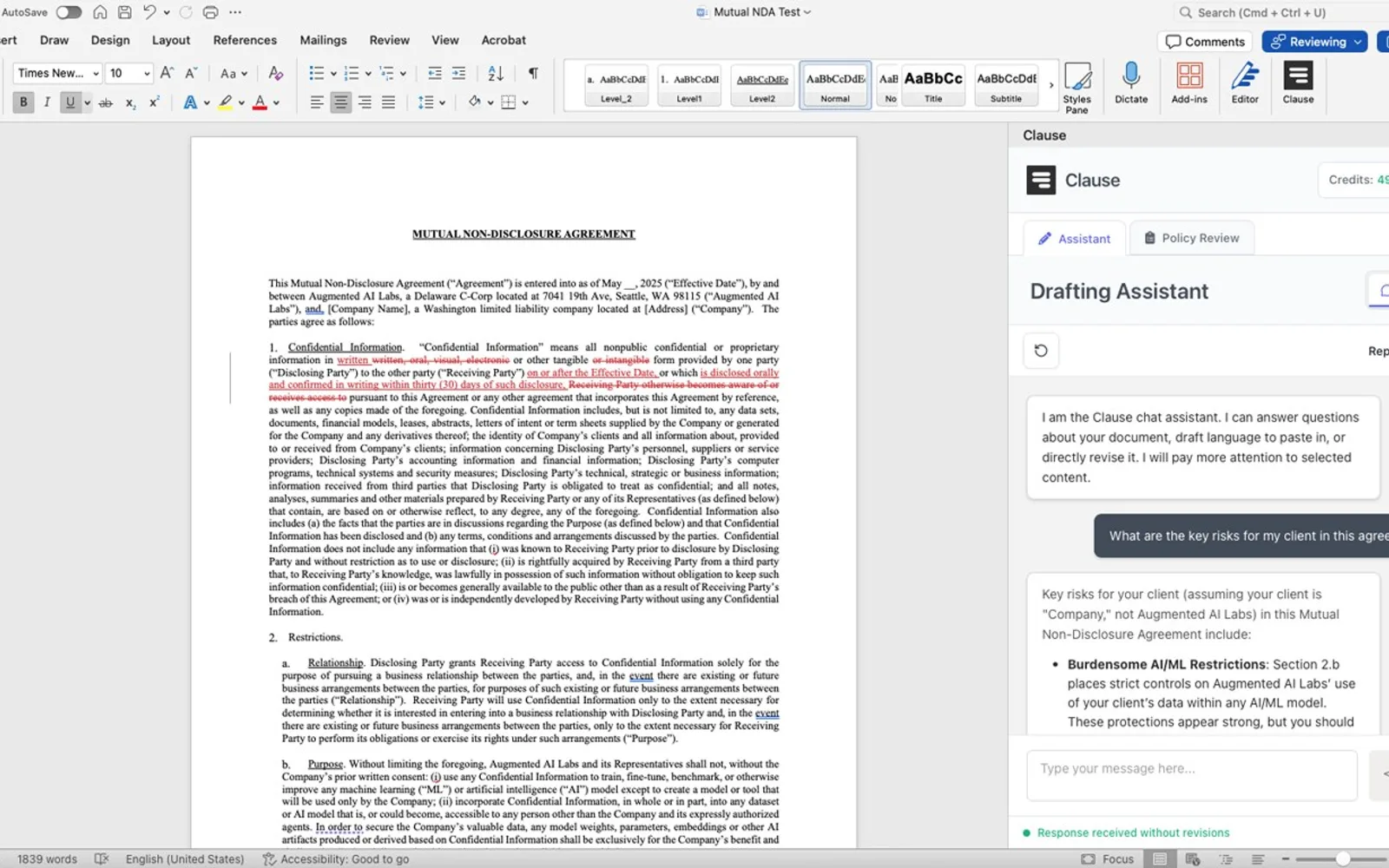Click the Sort icon
Viewport: 1389px width, 868px height.
(496, 73)
